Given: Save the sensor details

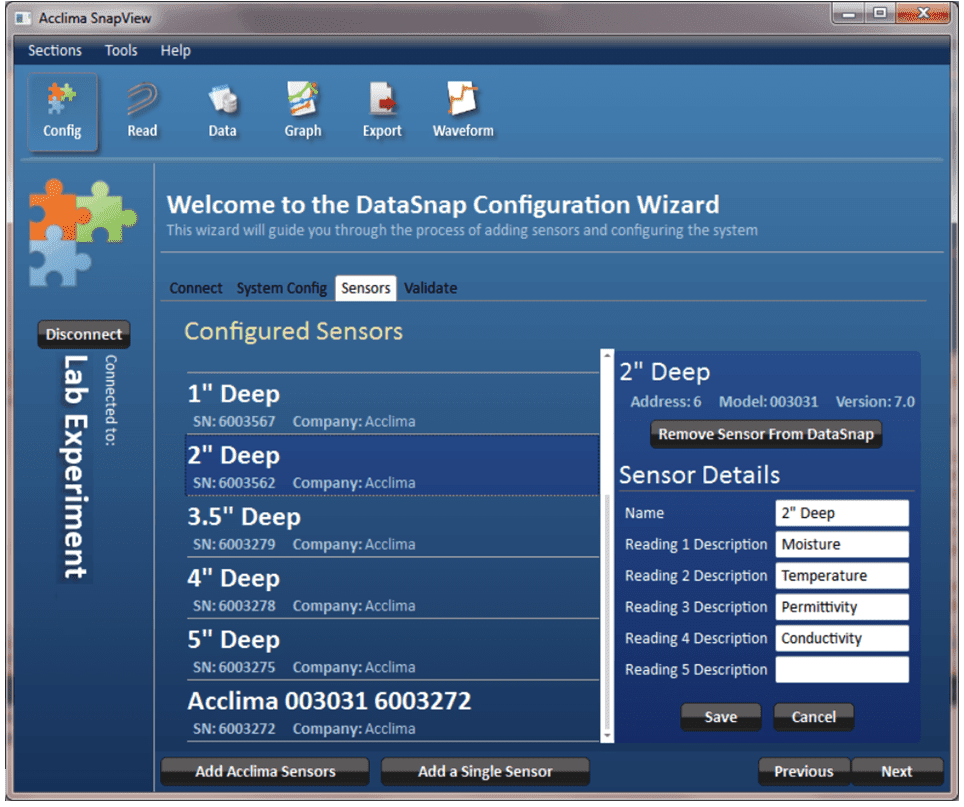Looking at the screenshot, I should (720, 717).
